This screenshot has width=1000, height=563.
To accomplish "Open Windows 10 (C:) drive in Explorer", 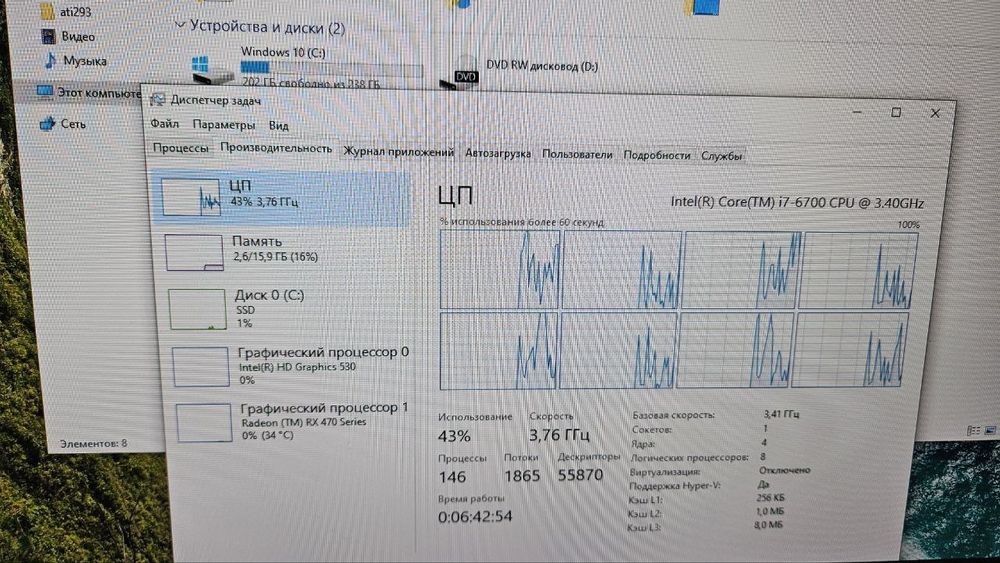I will [306, 67].
